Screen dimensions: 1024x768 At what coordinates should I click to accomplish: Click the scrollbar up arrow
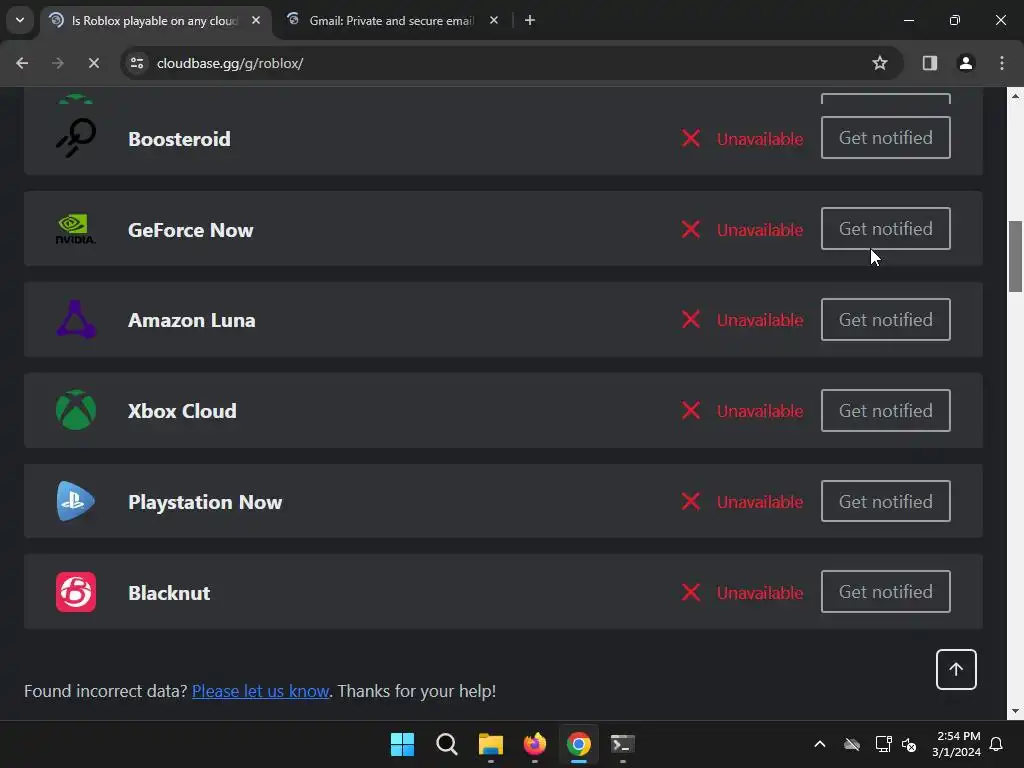pyautogui.click(x=1015, y=96)
